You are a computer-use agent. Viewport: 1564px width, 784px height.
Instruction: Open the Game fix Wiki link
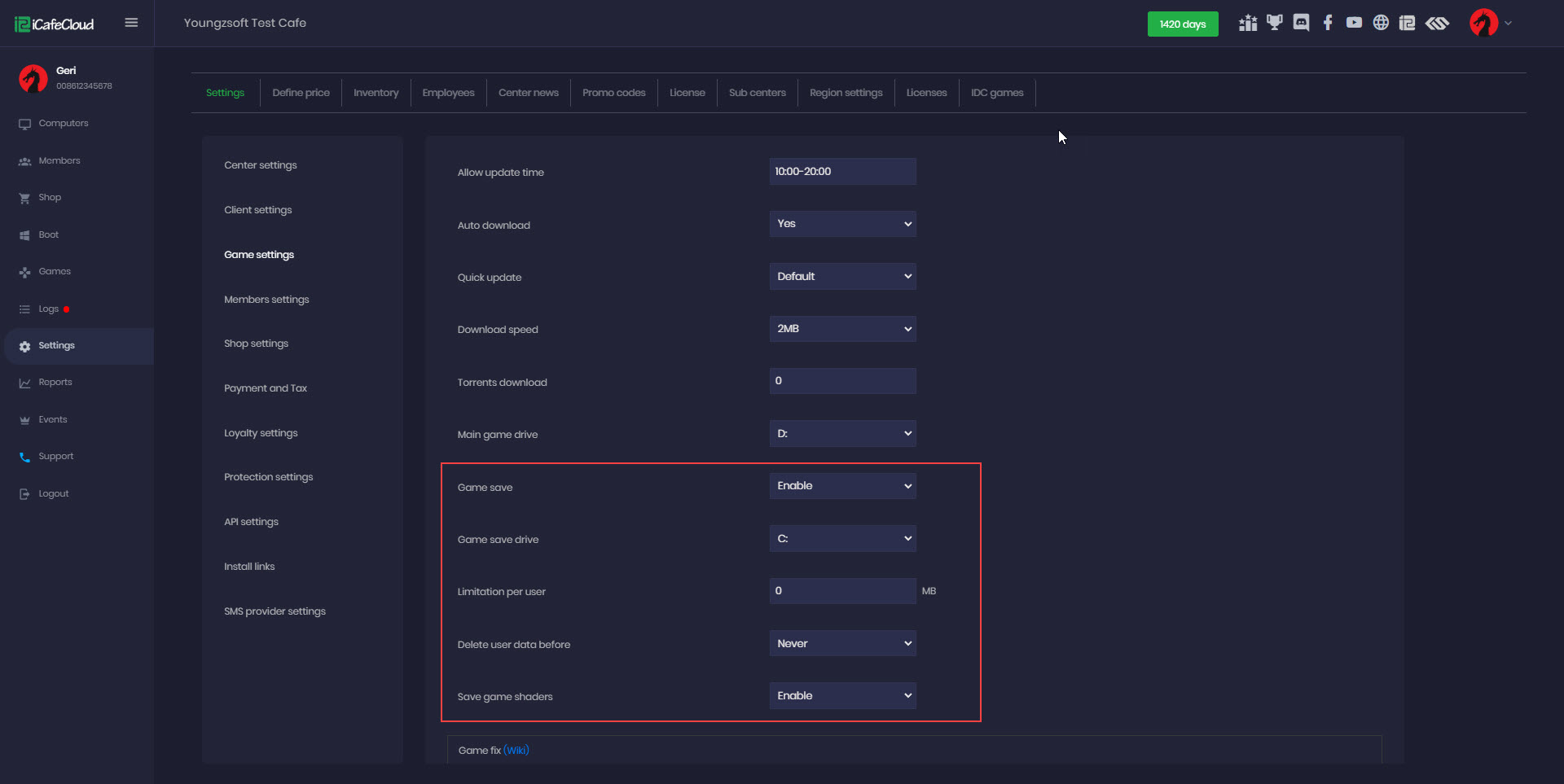[x=516, y=751]
